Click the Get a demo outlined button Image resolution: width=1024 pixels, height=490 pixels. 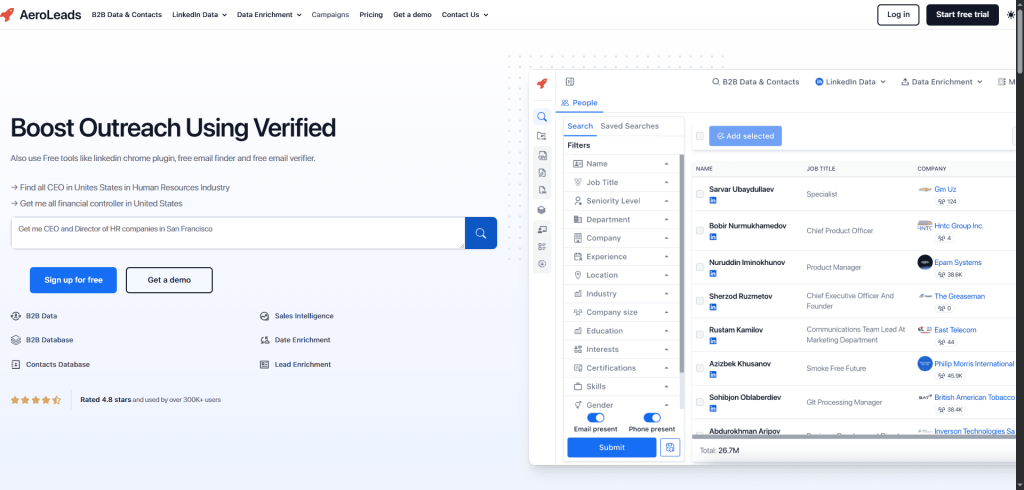(169, 280)
